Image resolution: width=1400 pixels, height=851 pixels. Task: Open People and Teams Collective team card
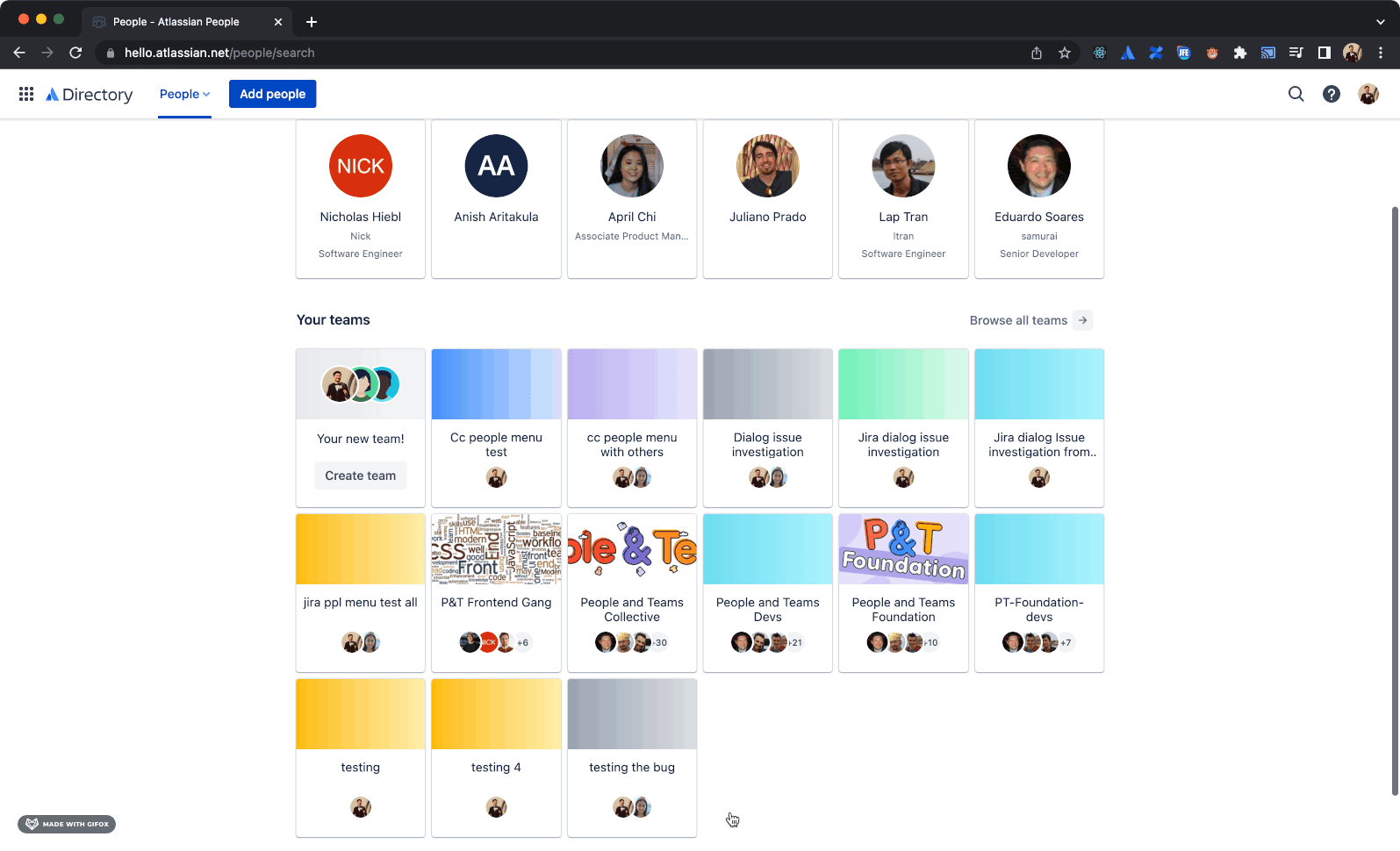(x=632, y=593)
